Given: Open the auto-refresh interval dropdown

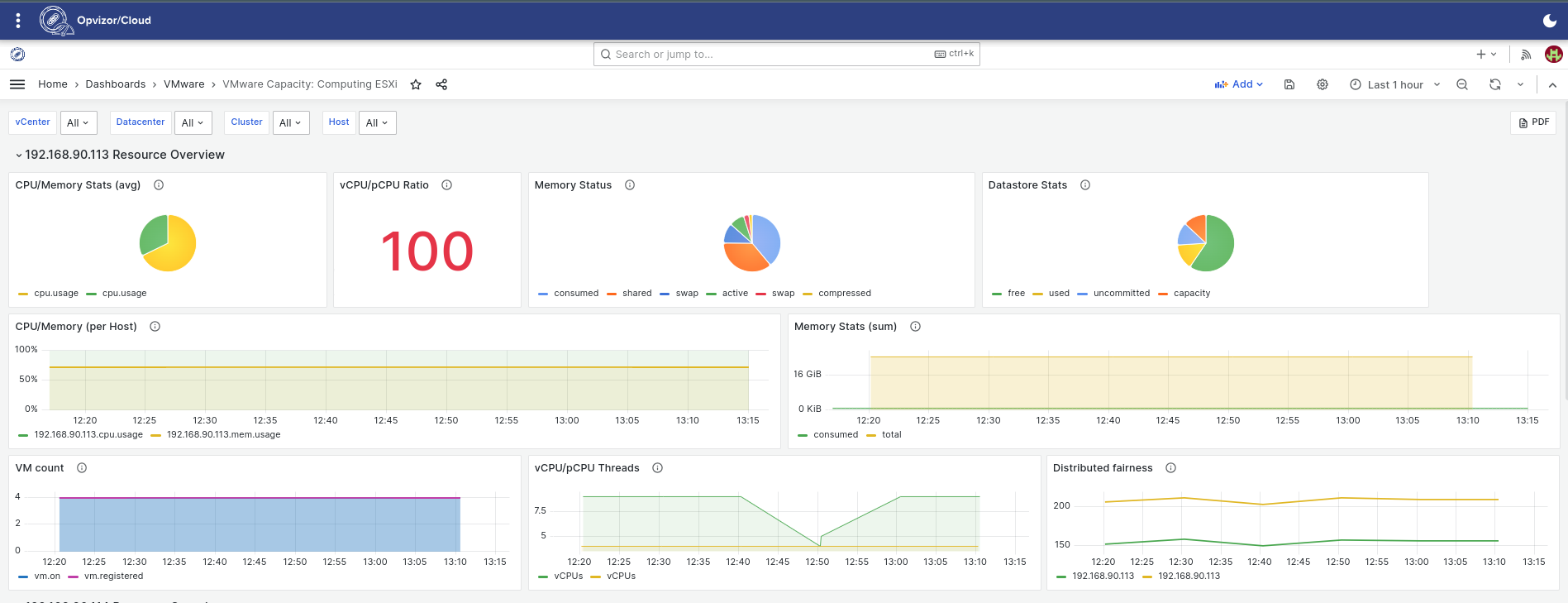Looking at the screenshot, I should [x=1520, y=84].
